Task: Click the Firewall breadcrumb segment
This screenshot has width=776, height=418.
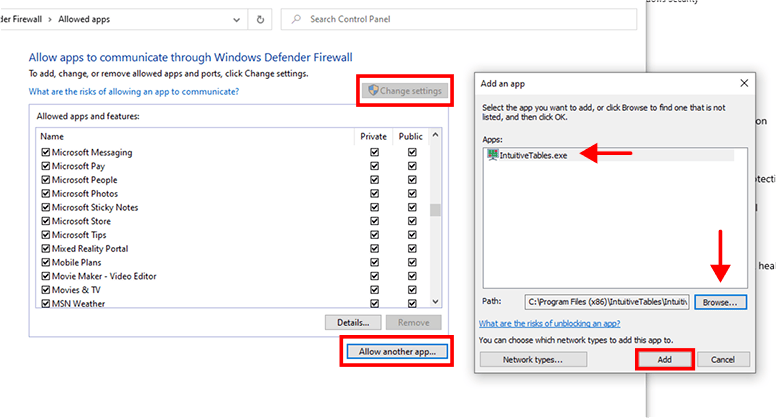Action: point(21,19)
